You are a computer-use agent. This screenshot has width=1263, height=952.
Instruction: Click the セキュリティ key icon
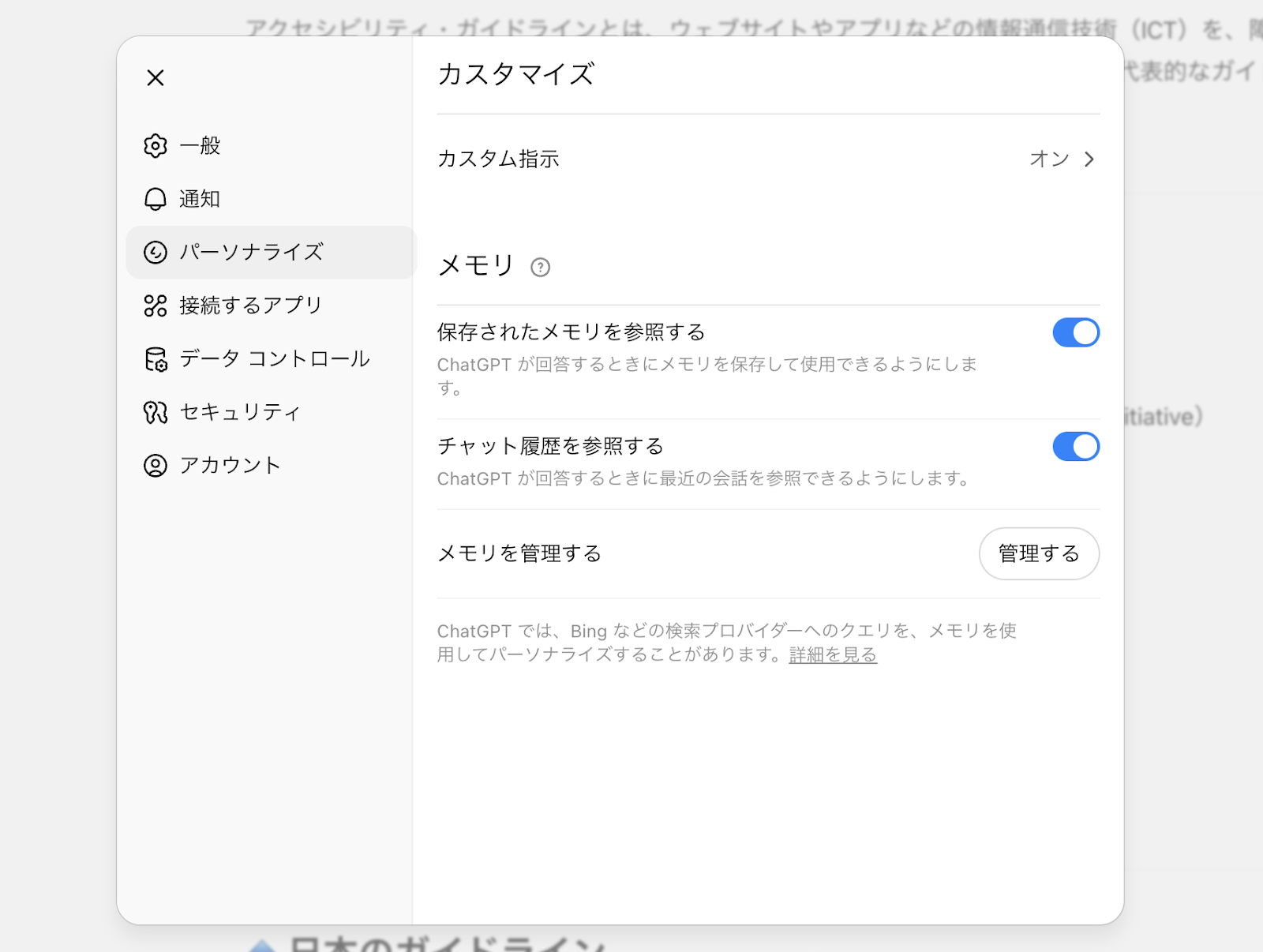(155, 411)
